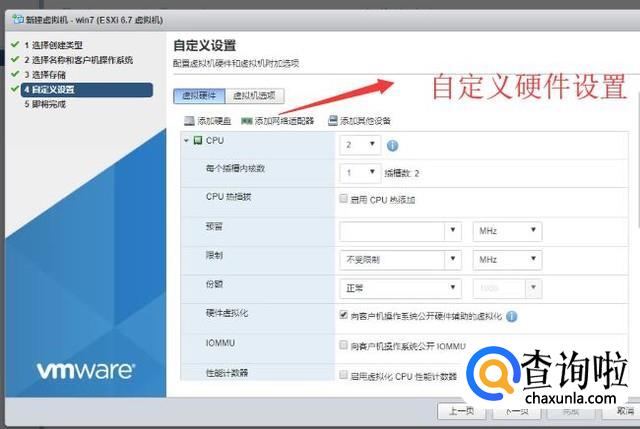The image size is (640, 429).
Task: Click the IOMMU row label
Action: tap(220, 343)
